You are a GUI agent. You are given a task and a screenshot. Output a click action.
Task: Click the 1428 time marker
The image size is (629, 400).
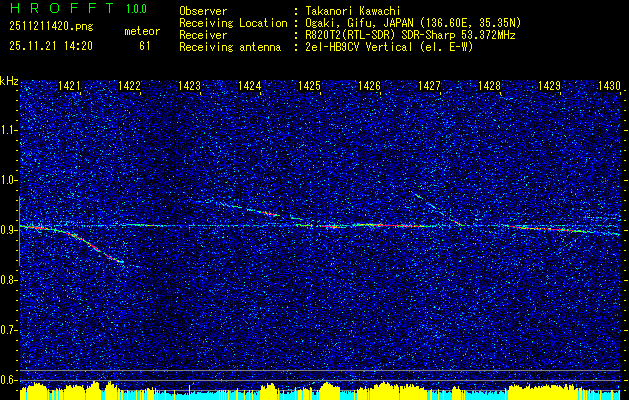[489, 85]
